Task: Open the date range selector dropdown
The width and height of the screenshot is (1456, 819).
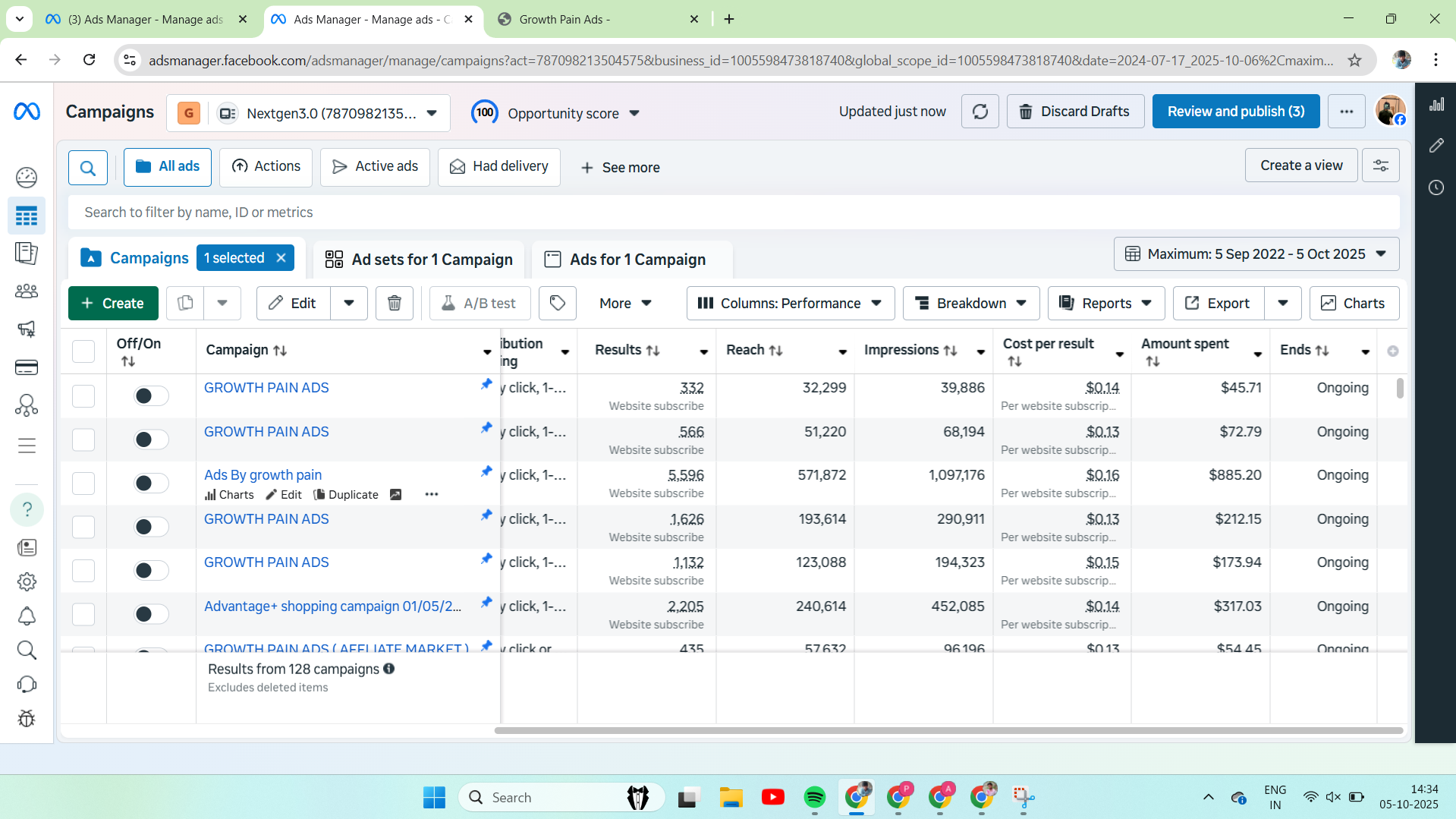Action: (1255, 254)
